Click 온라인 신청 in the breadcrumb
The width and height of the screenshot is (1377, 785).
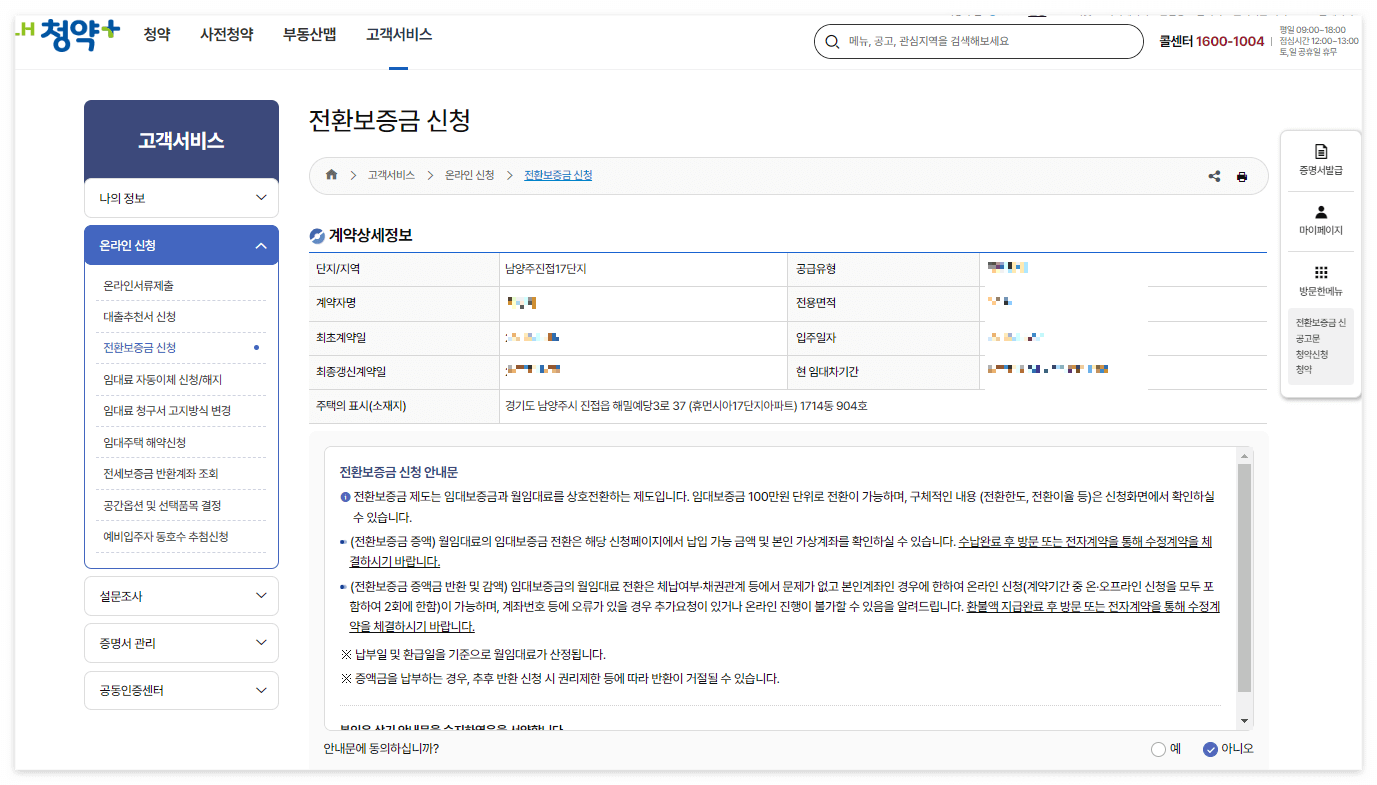pos(470,175)
